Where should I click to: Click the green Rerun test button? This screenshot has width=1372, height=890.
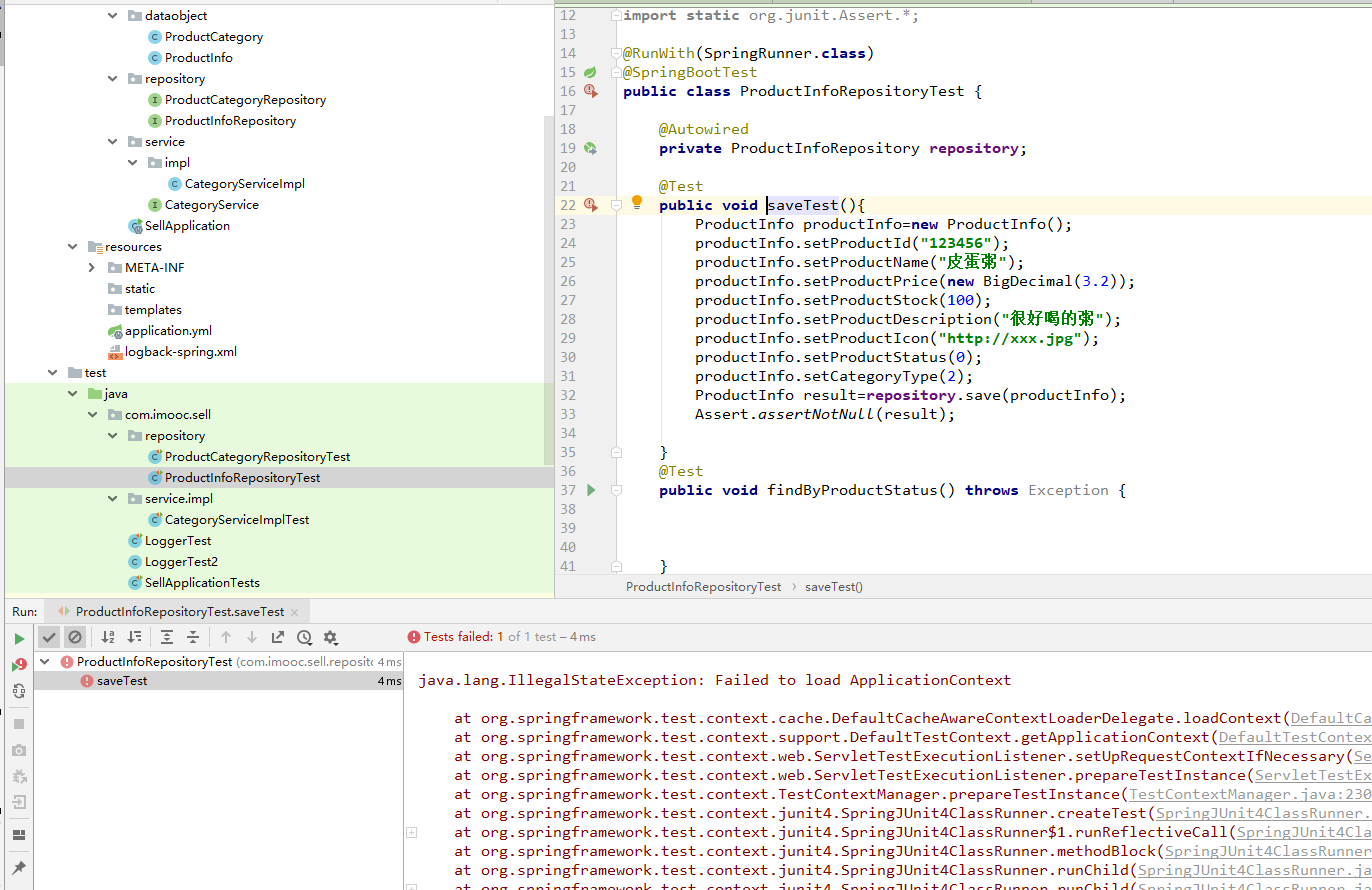pyautogui.click(x=19, y=638)
